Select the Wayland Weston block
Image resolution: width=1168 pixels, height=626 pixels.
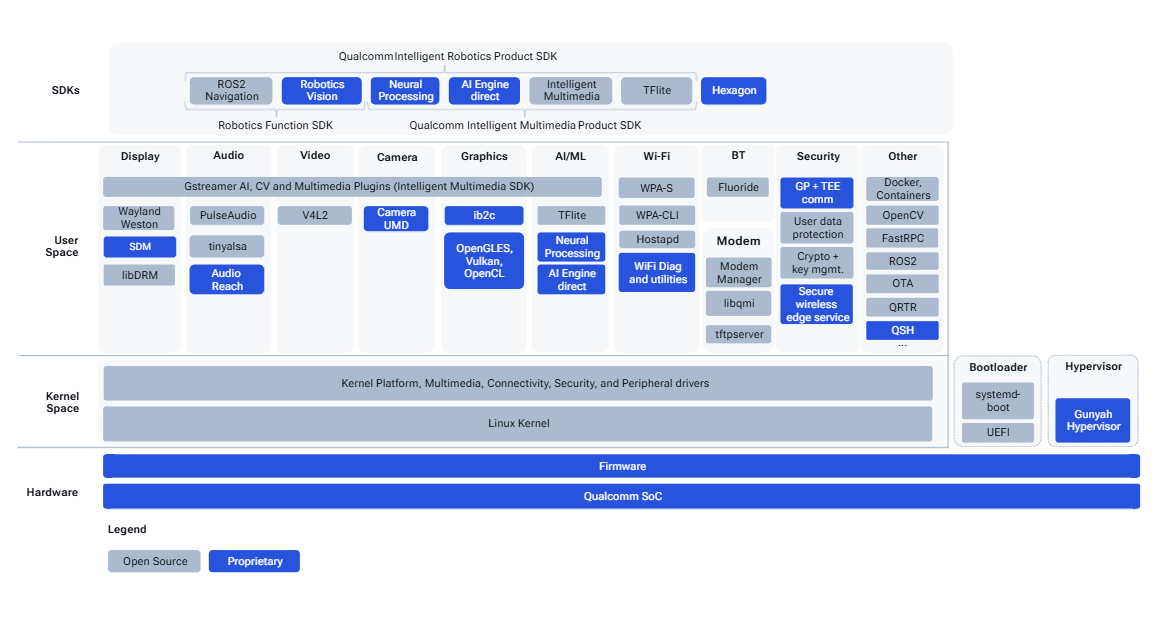click(139, 218)
